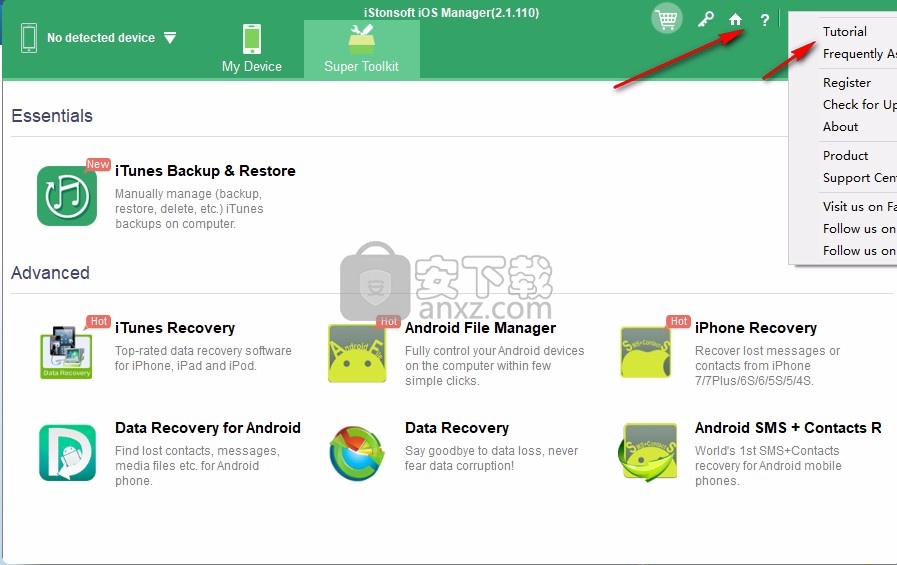Viewport: 897px width, 565px height.
Task: Open the question mark help menu
Action: (765, 21)
